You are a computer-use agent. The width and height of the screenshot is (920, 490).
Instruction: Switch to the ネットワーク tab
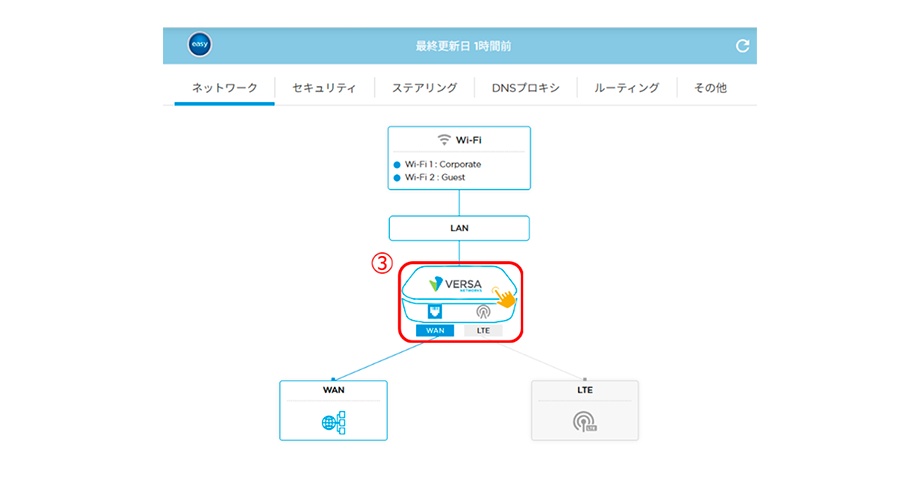[x=224, y=88]
